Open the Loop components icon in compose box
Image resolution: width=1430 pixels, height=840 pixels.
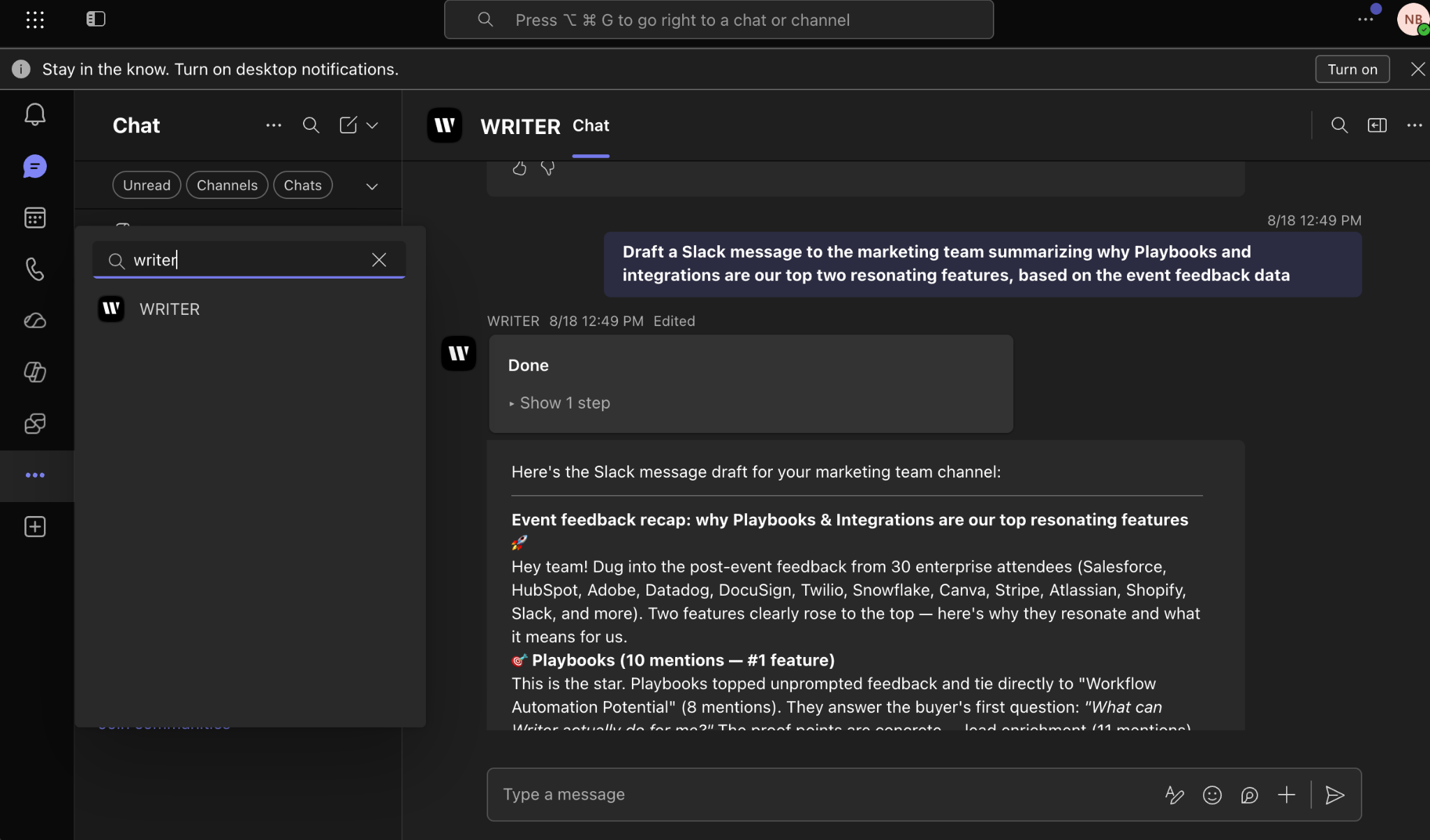[x=1249, y=795]
